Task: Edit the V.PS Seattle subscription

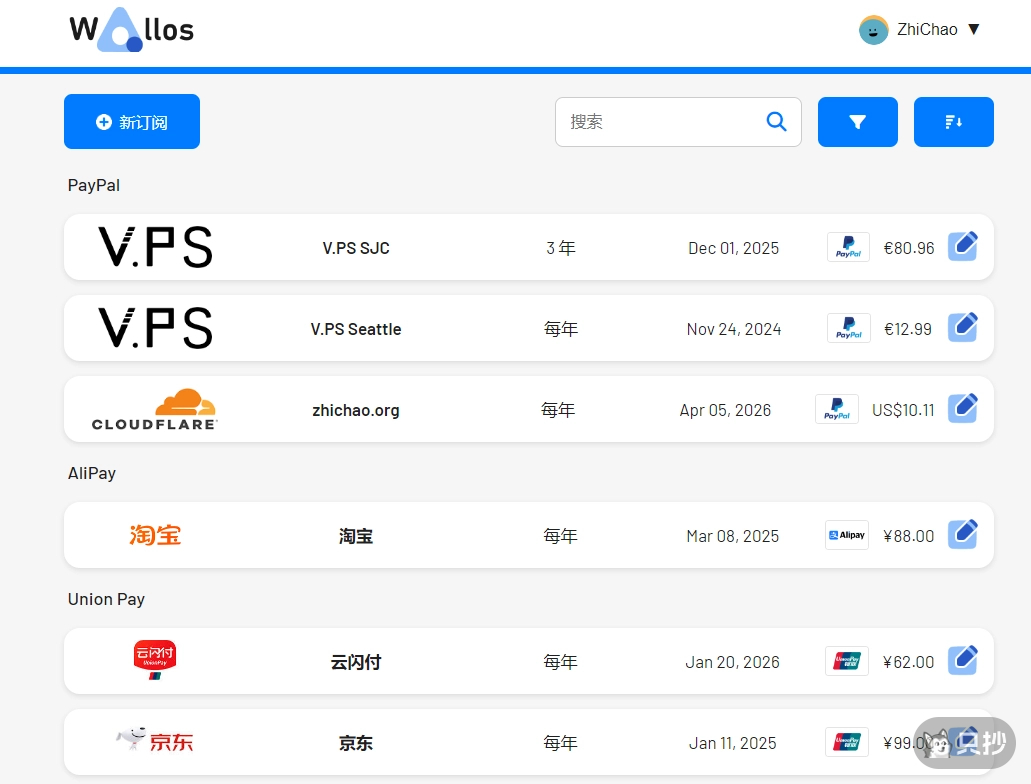Action: (x=962, y=327)
